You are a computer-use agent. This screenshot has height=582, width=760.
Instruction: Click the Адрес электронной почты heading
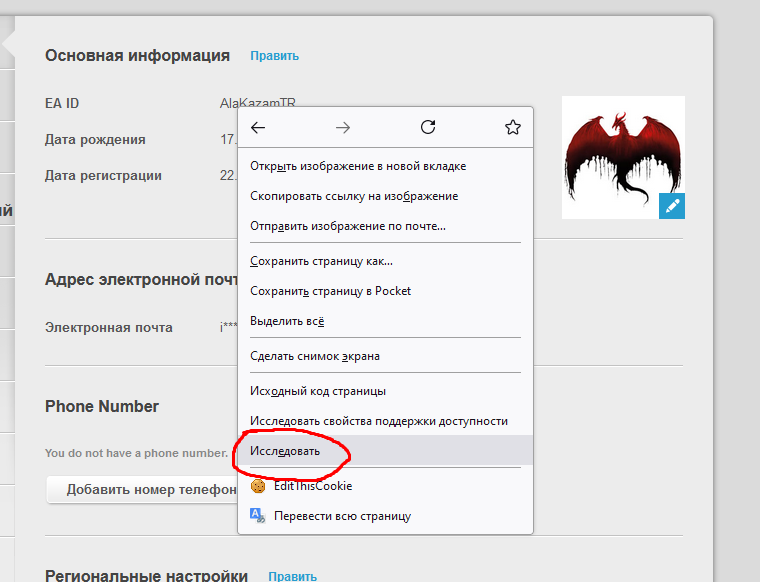coord(142,280)
